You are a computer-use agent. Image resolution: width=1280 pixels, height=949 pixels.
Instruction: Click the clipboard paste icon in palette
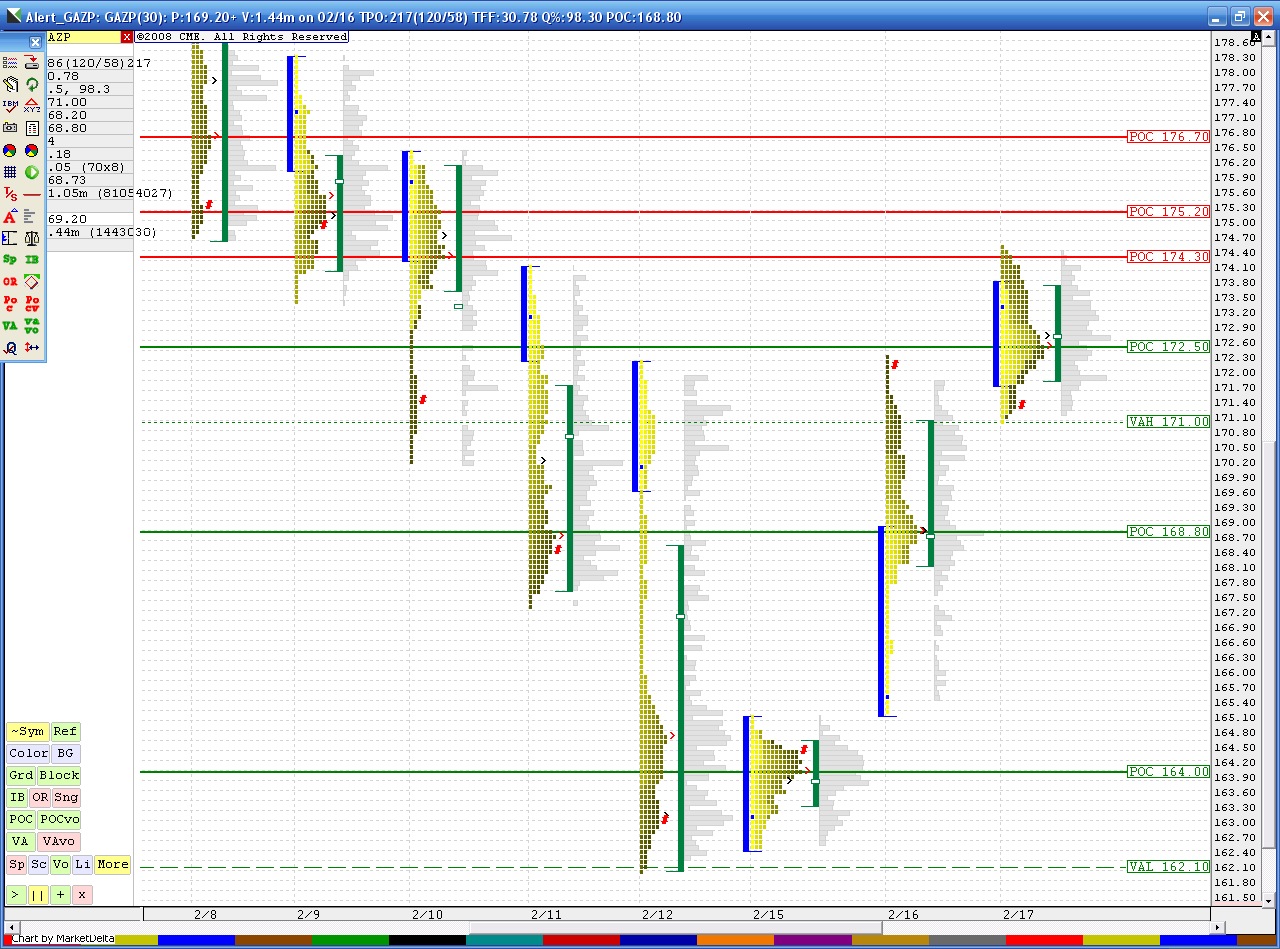click(x=10, y=84)
